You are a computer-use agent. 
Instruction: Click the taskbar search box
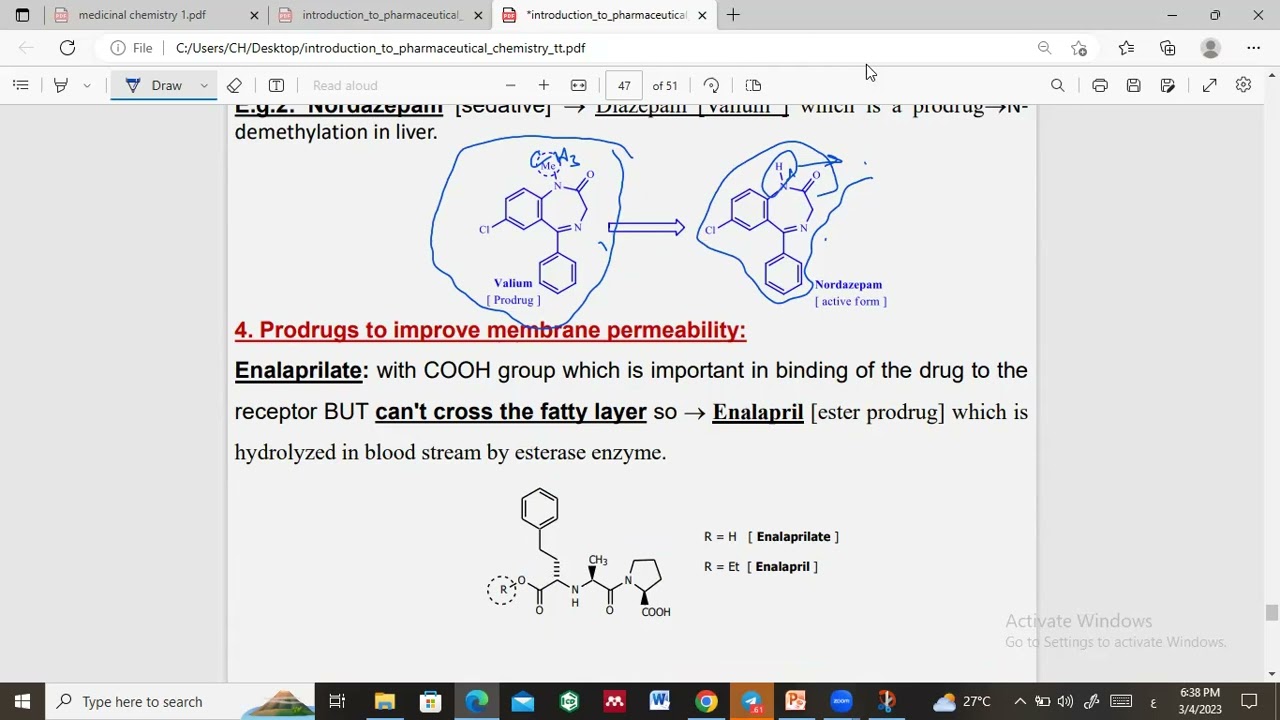click(181, 701)
